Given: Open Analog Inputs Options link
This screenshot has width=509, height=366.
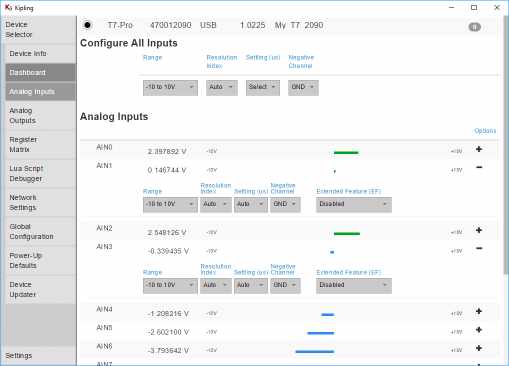Looking at the screenshot, I should pyautogui.click(x=485, y=131).
